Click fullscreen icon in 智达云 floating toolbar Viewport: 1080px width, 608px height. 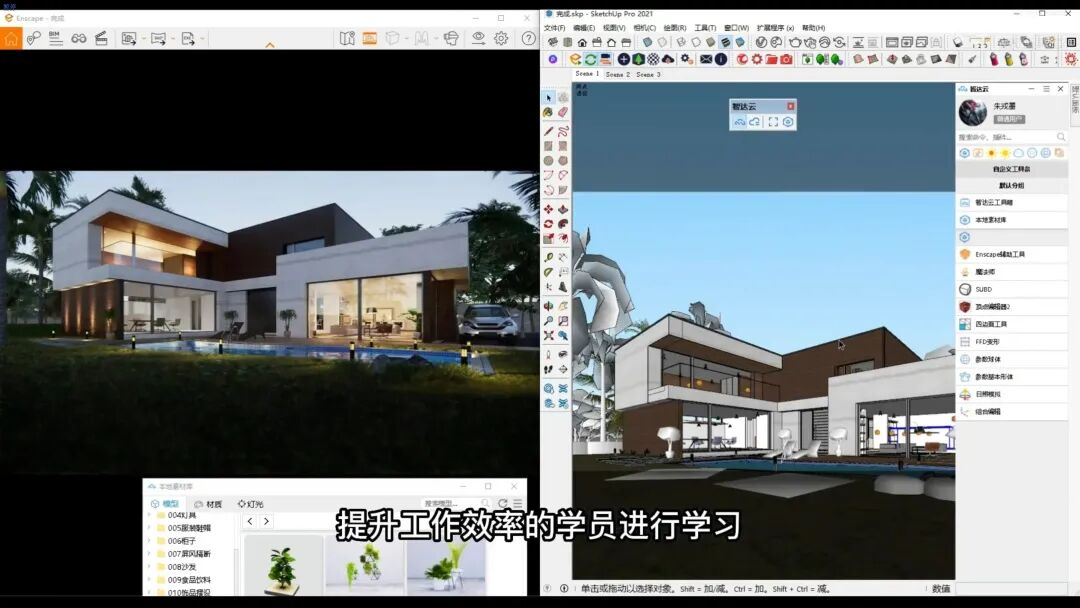point(773,122)
